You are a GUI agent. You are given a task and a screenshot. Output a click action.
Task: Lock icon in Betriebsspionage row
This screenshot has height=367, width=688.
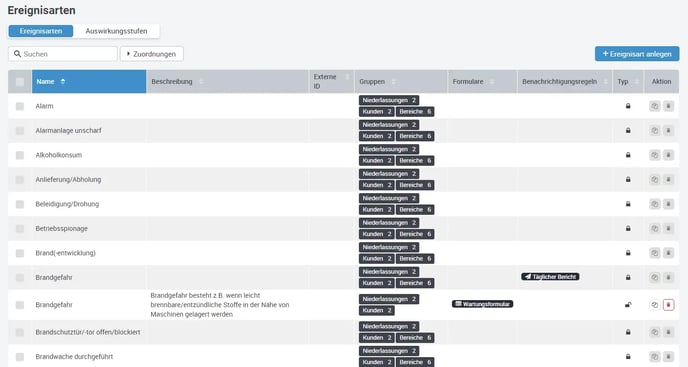pos(628,228)
